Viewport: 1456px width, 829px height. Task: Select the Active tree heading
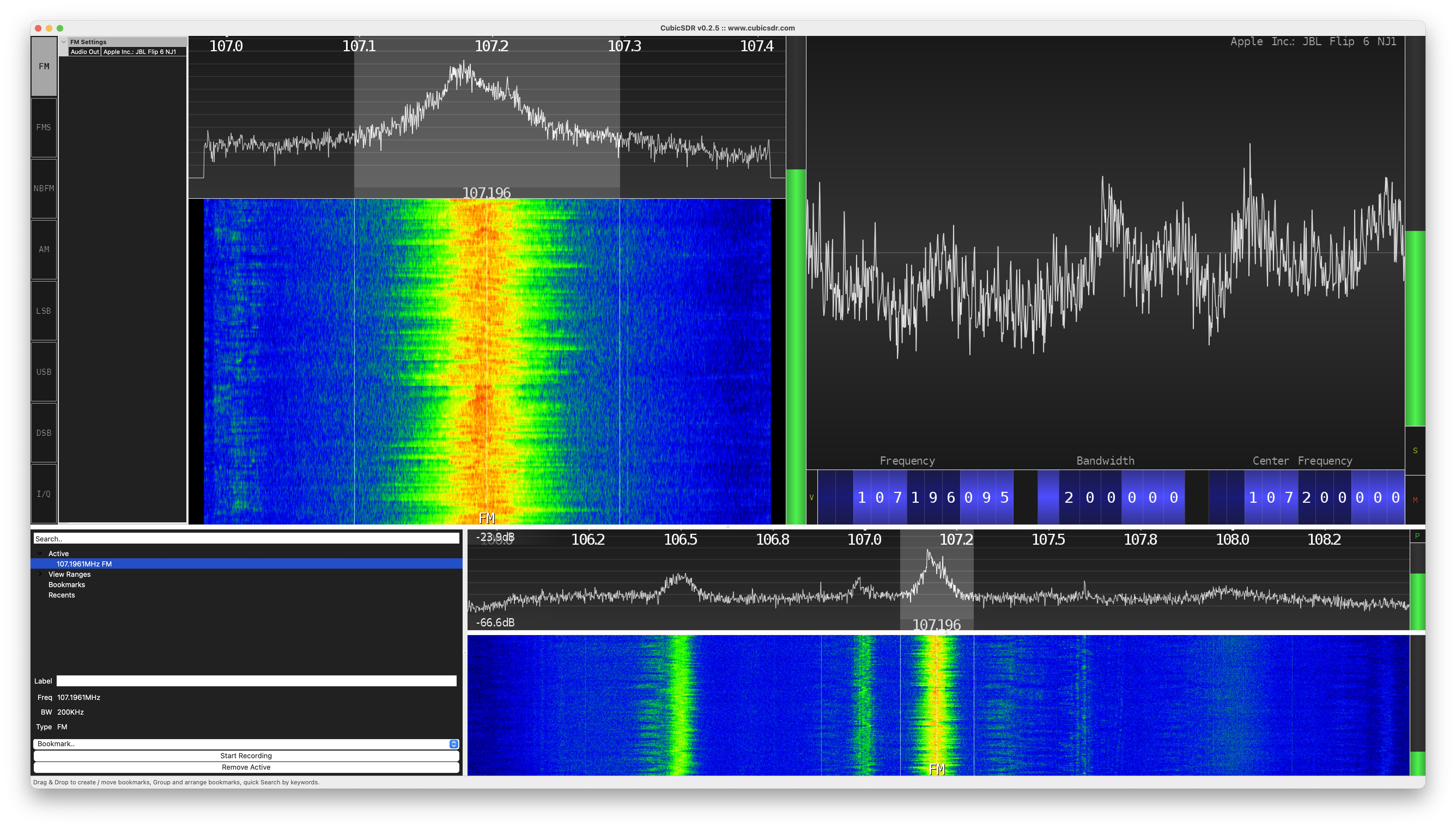coord(58,553)
